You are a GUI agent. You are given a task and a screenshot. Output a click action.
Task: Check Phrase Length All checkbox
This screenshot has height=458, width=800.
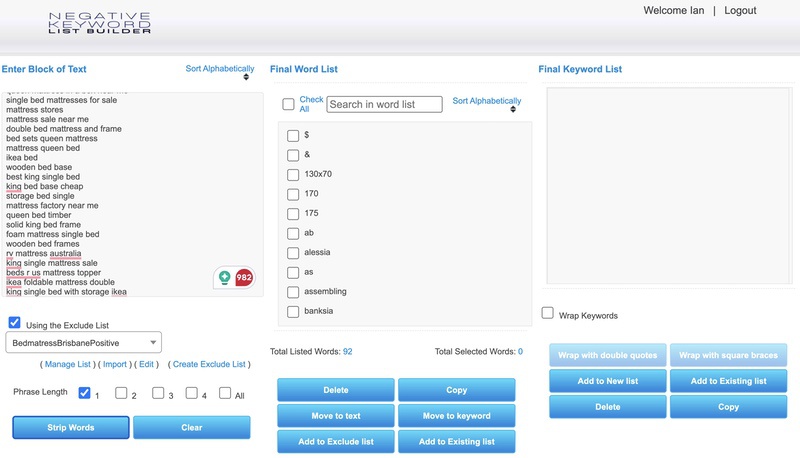[x=225, y=393]
